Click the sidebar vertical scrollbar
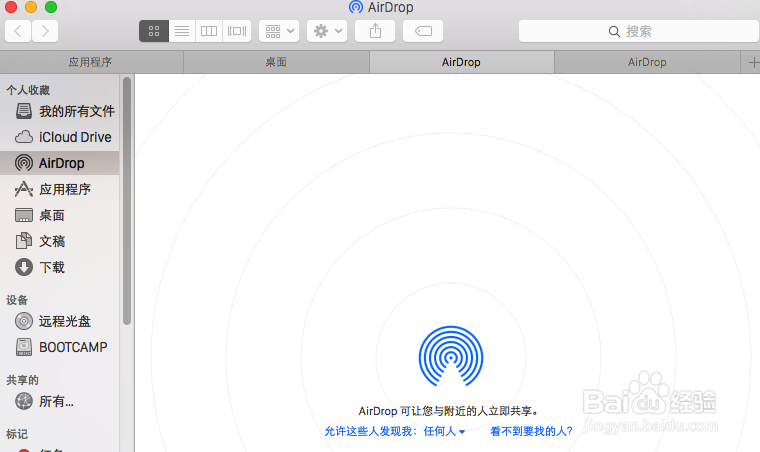Viewport: 760px width, 452px height. [x=127, y=201]
